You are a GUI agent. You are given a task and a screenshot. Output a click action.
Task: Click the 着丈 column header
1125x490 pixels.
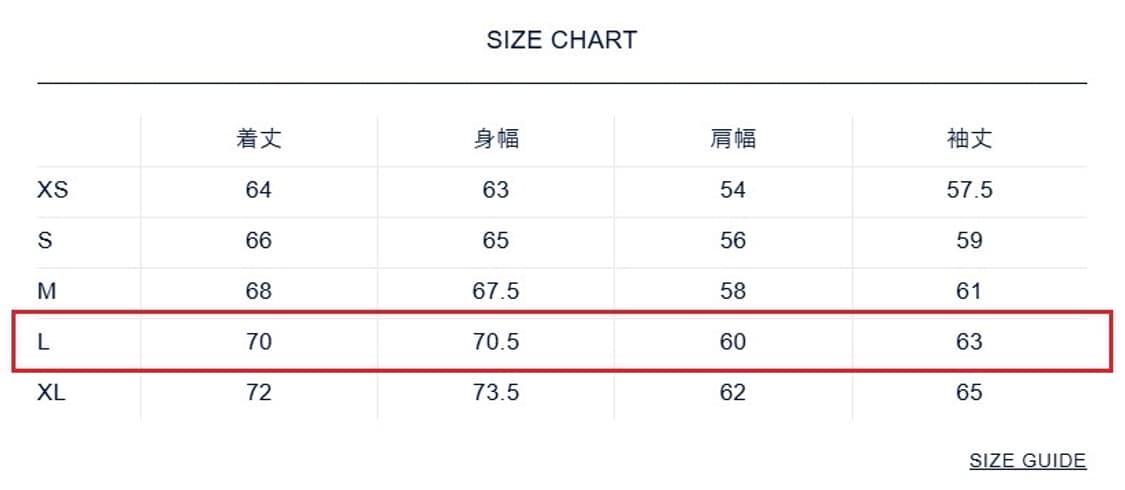[259, 139]
